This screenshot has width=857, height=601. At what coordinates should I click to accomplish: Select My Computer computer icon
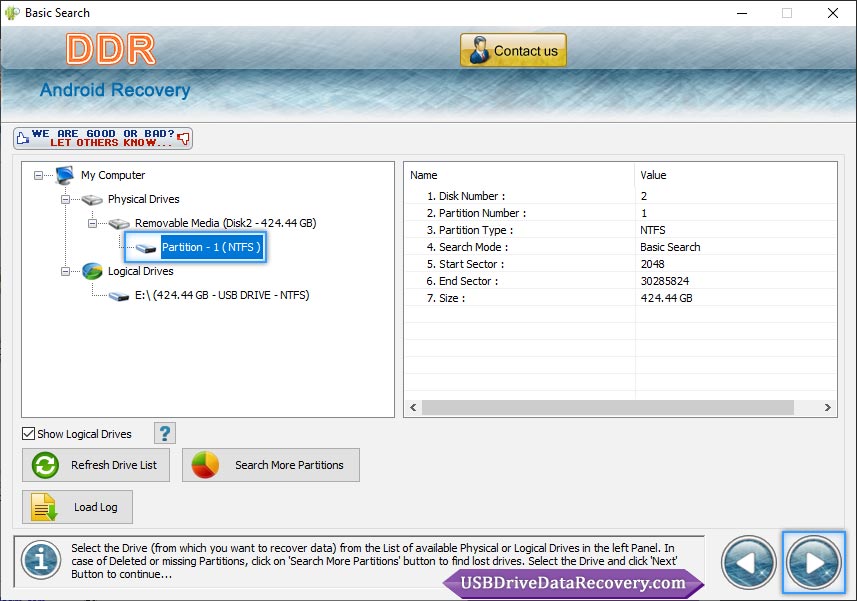pyautogui.click(x=64, y=175)
